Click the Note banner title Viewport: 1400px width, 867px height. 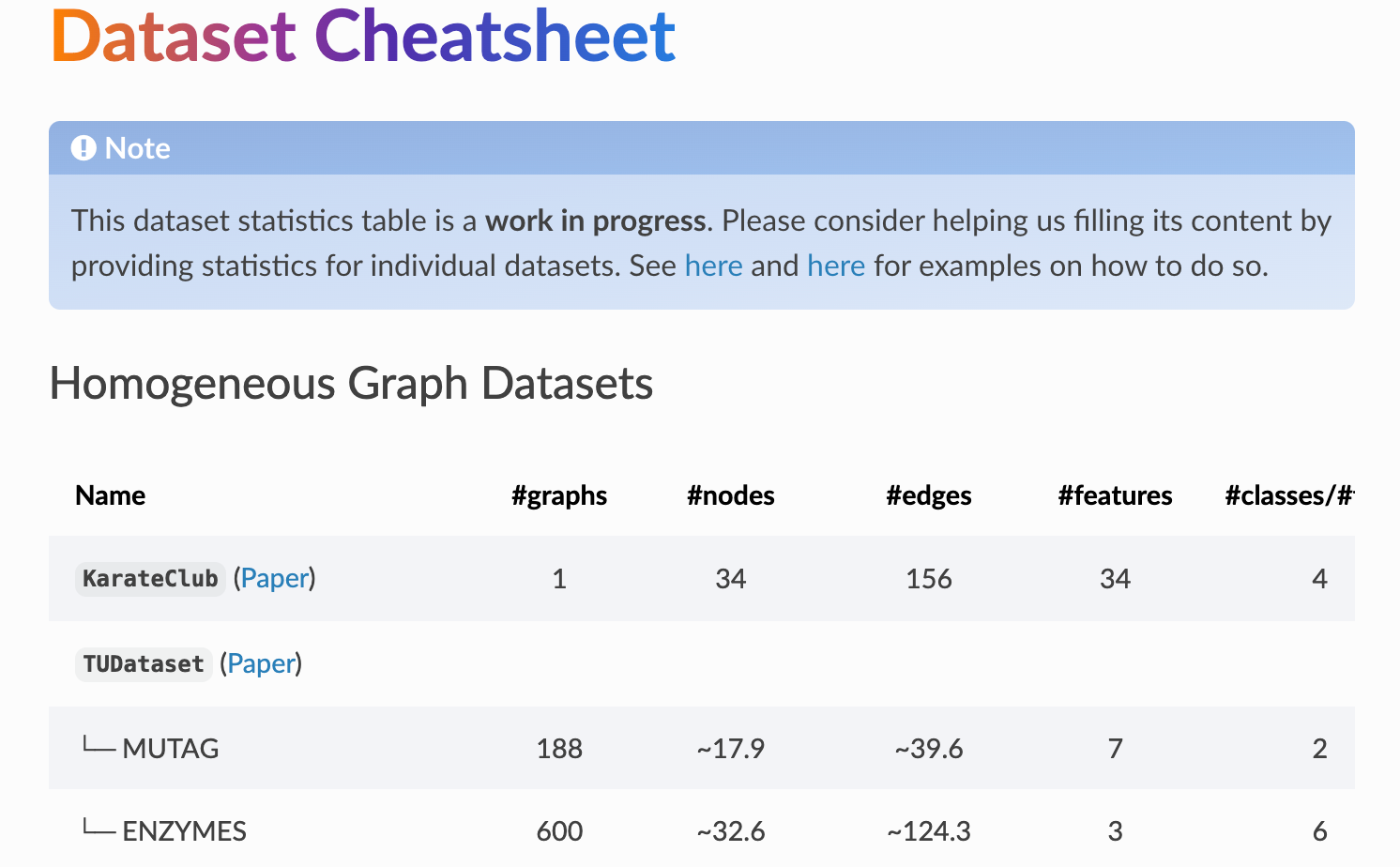point(138,148)
